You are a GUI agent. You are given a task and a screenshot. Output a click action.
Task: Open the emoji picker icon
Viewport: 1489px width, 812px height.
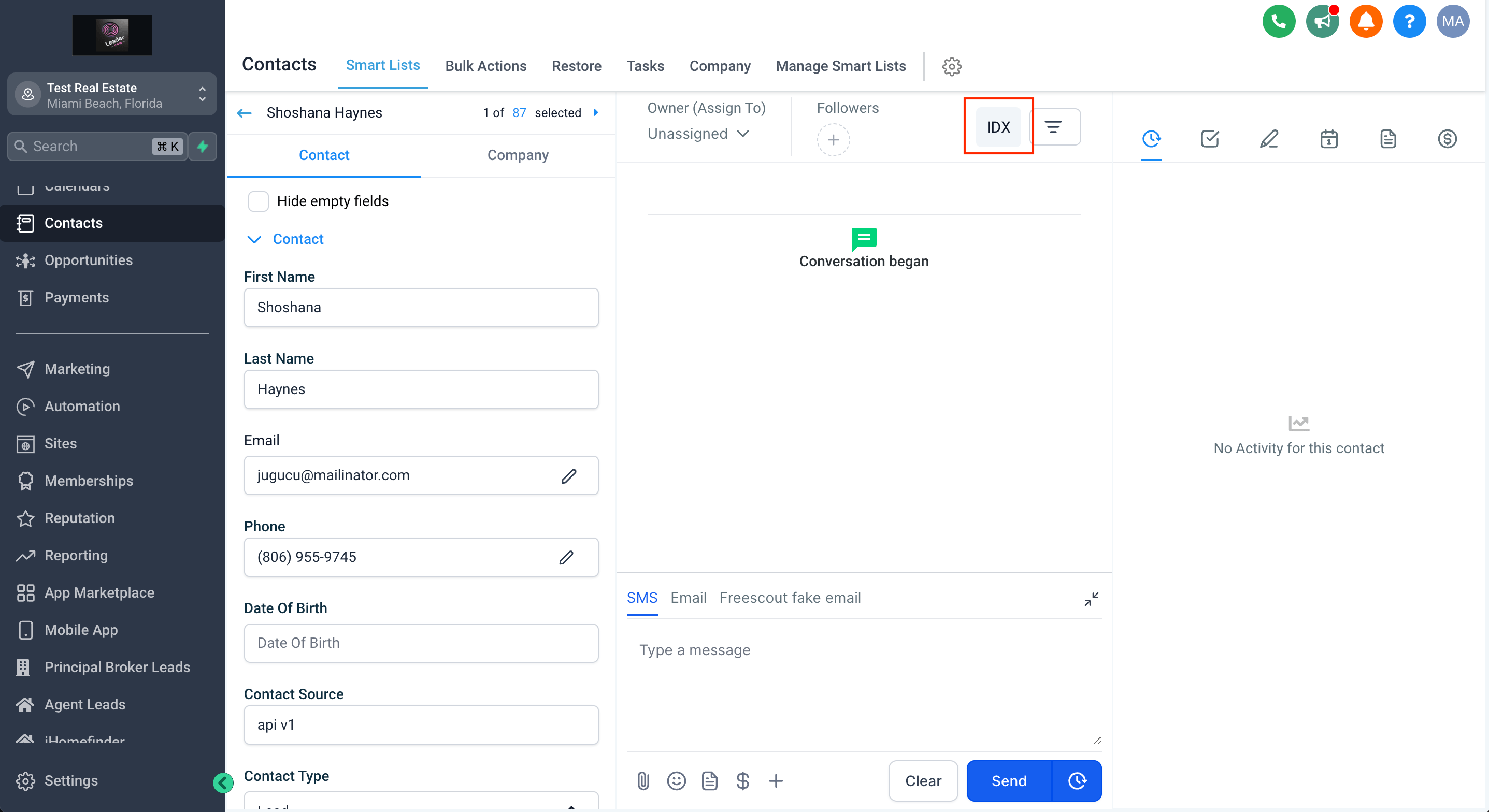[x=676, y=781]
